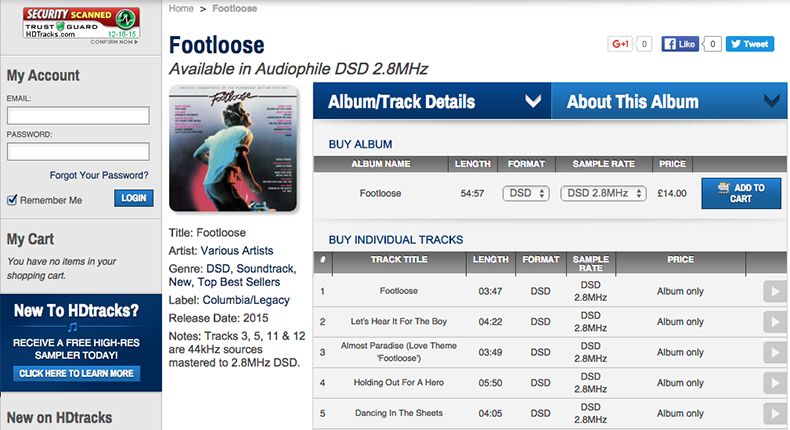Expand the Album/Track Details chevron
This screenshot has height=430, width=790.
pyautogui.click(x=532, y=101)
